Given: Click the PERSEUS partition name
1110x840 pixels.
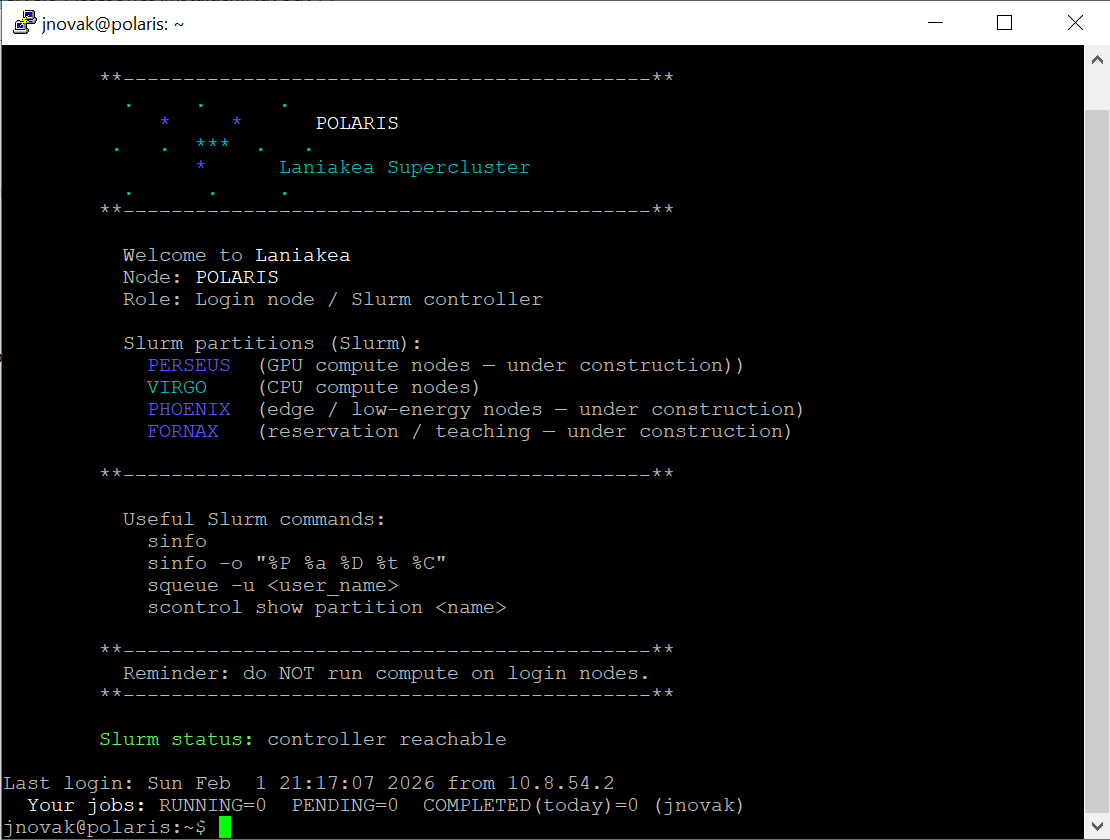Looking at the screenshot, I should tap(189, 365).
